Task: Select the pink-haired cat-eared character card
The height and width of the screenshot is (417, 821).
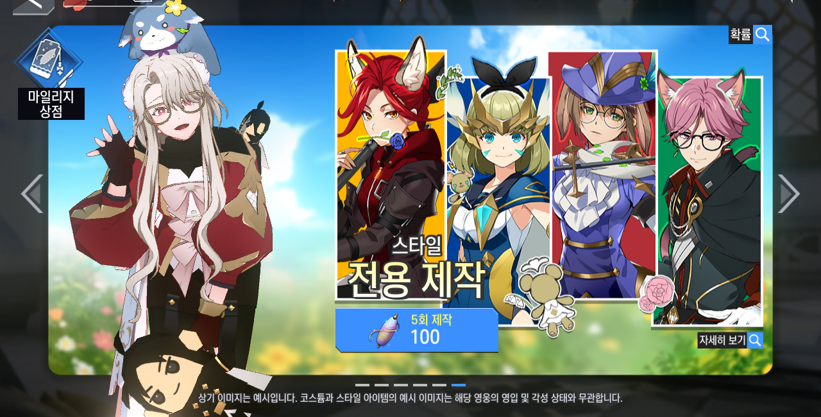Action: (x=707, y=201)
